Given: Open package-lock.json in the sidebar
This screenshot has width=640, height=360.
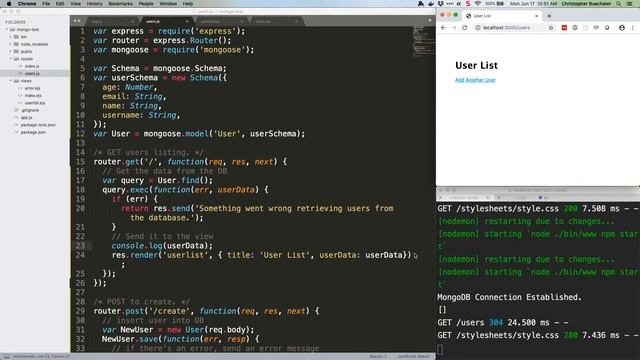Looking at the screenshot, I should (x=38, y=125).
